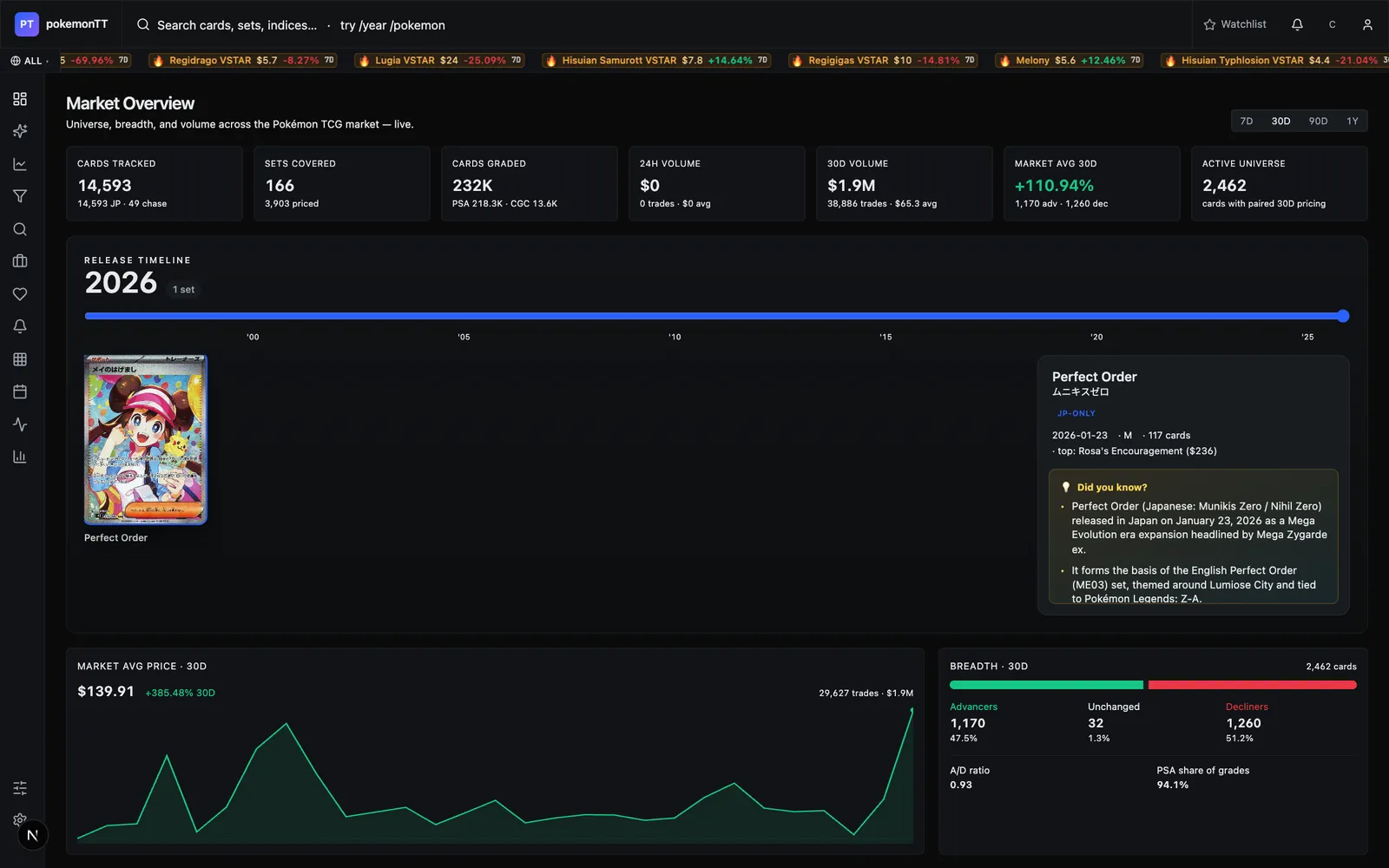
Task: Click the notification bell in top bar
Action: (1297, 24)
